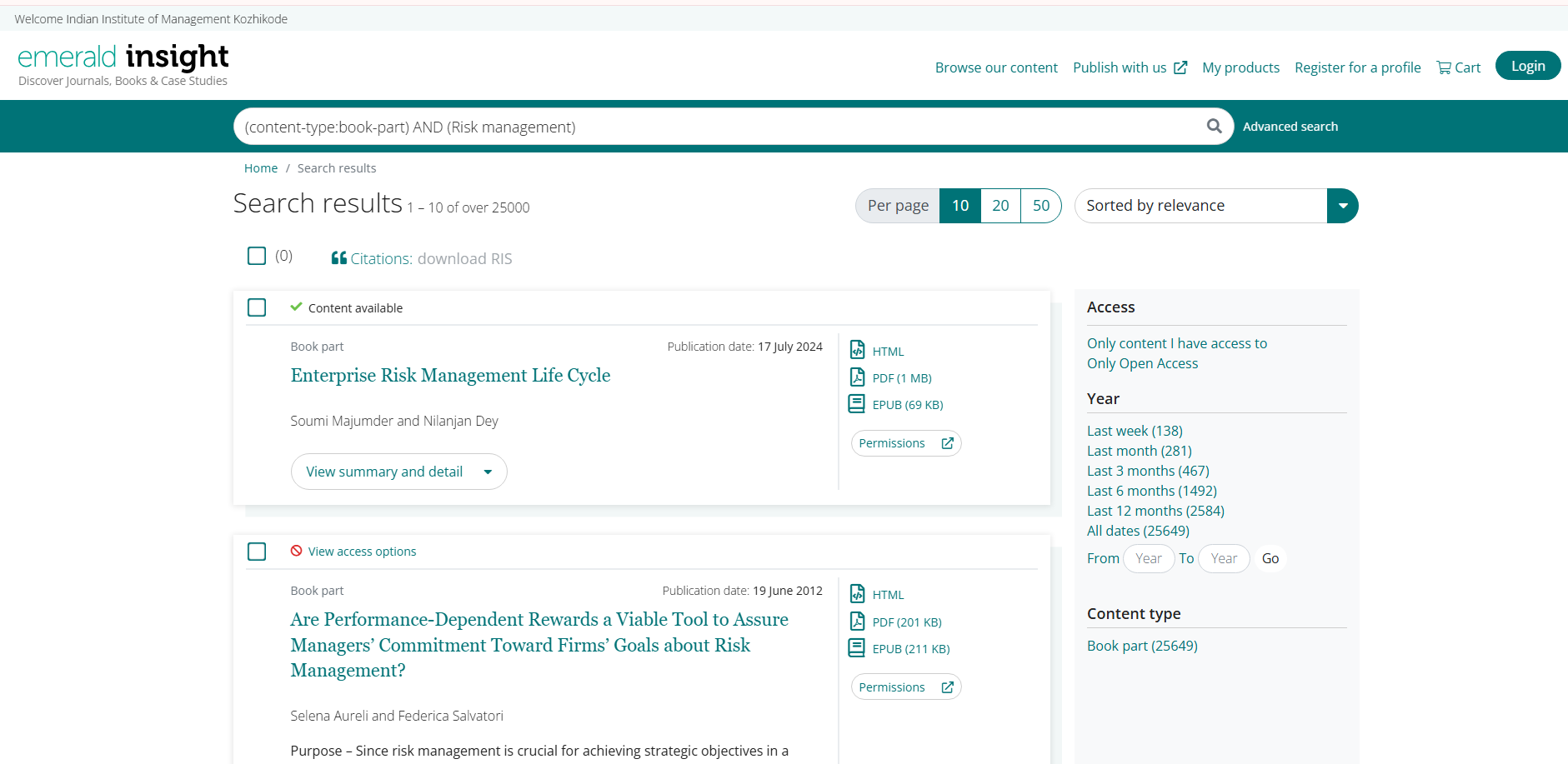Show 20 results per page
The image size is (1568, 764).
pos(1000,206)
